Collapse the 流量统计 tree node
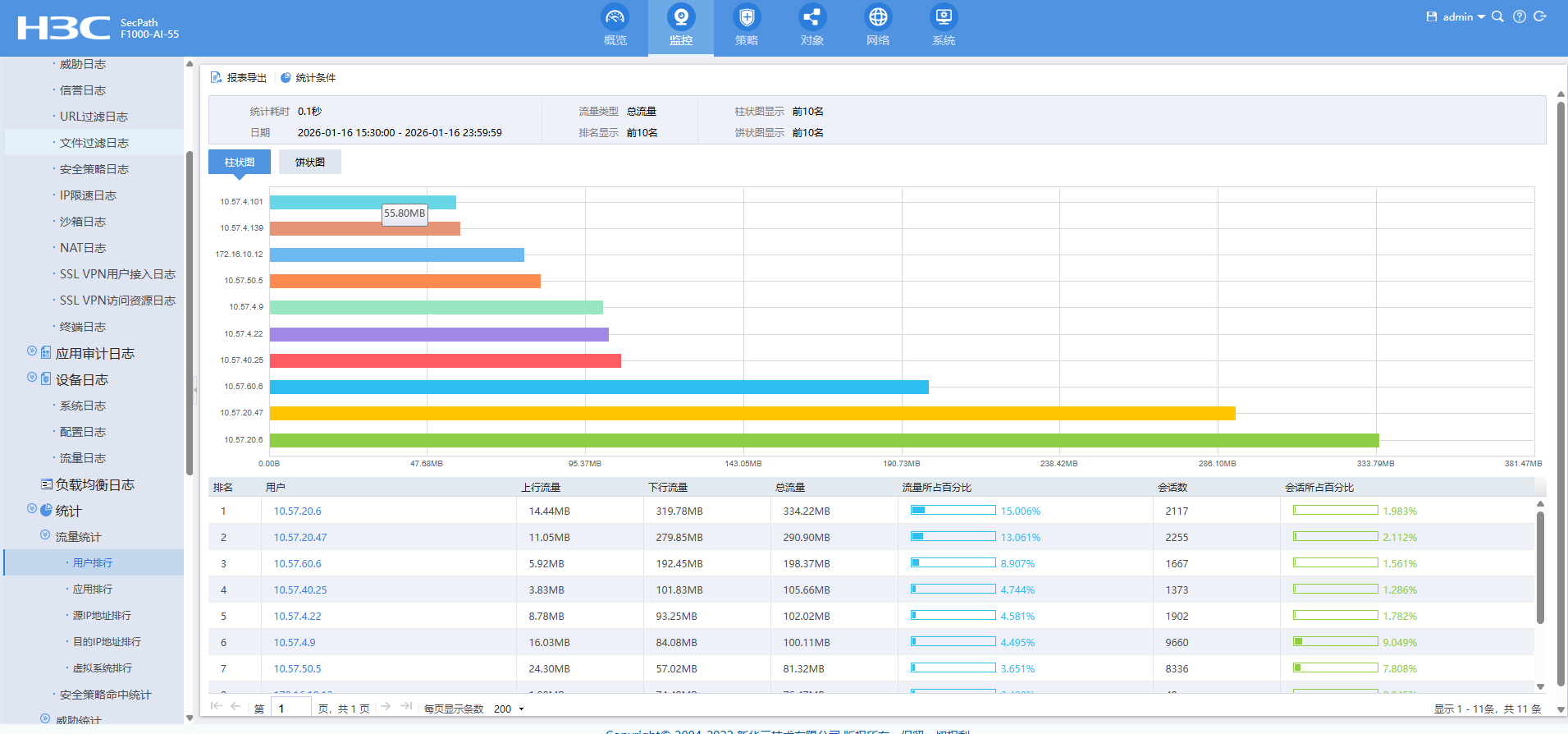 [x=45, y=535]
